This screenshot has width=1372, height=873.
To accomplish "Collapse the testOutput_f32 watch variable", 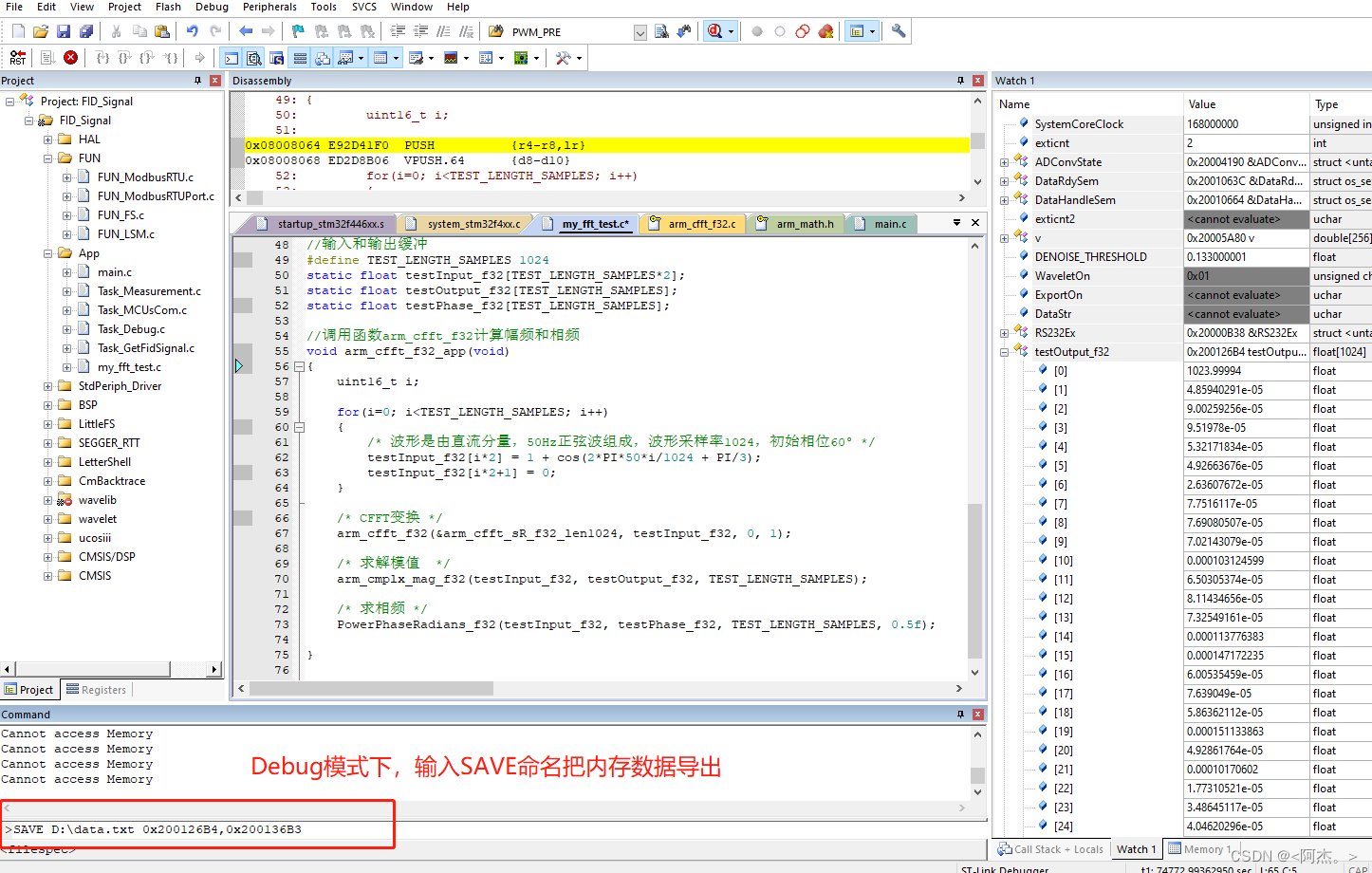I will [x=1004, y=351].
